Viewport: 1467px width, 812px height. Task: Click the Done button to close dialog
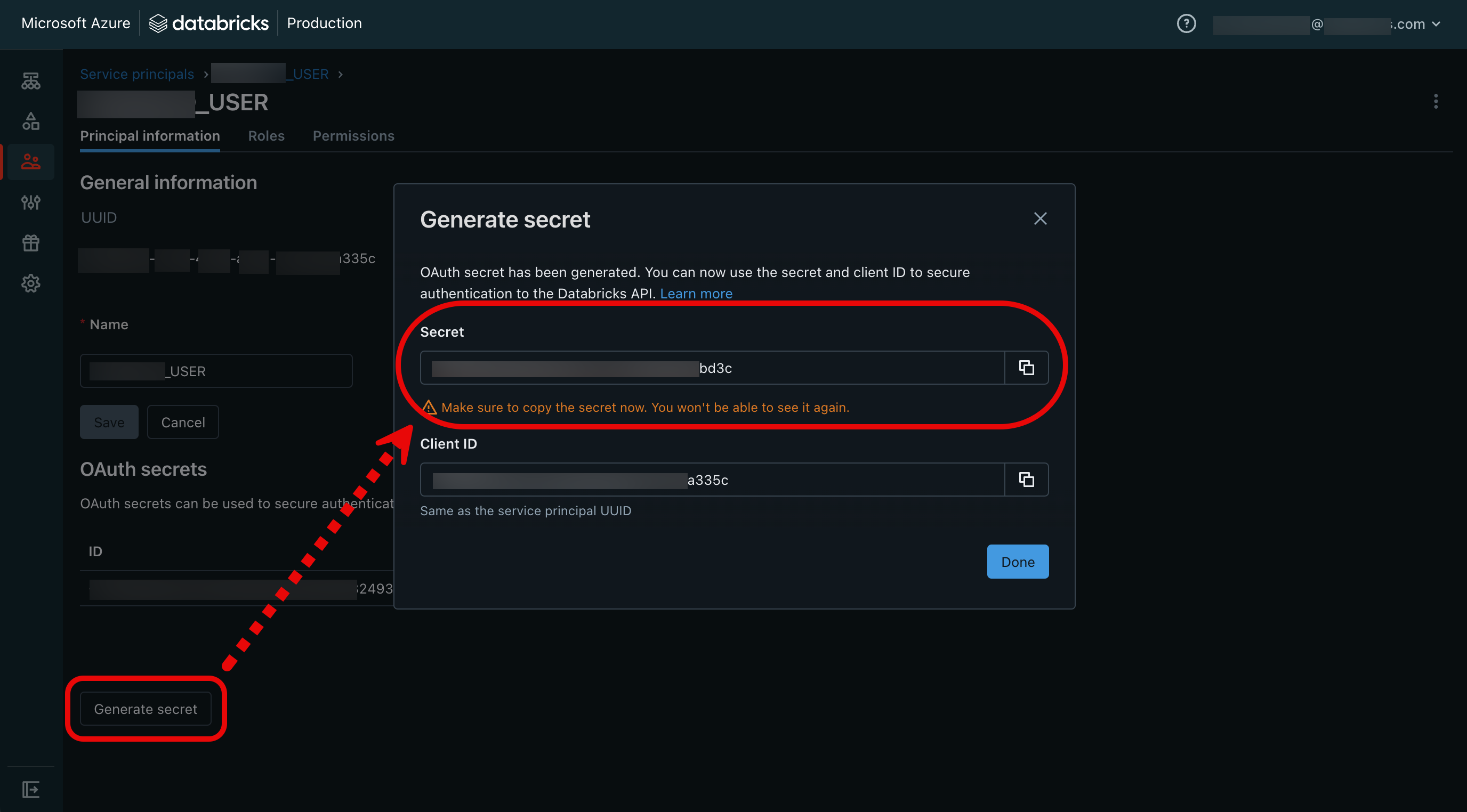1018,561
